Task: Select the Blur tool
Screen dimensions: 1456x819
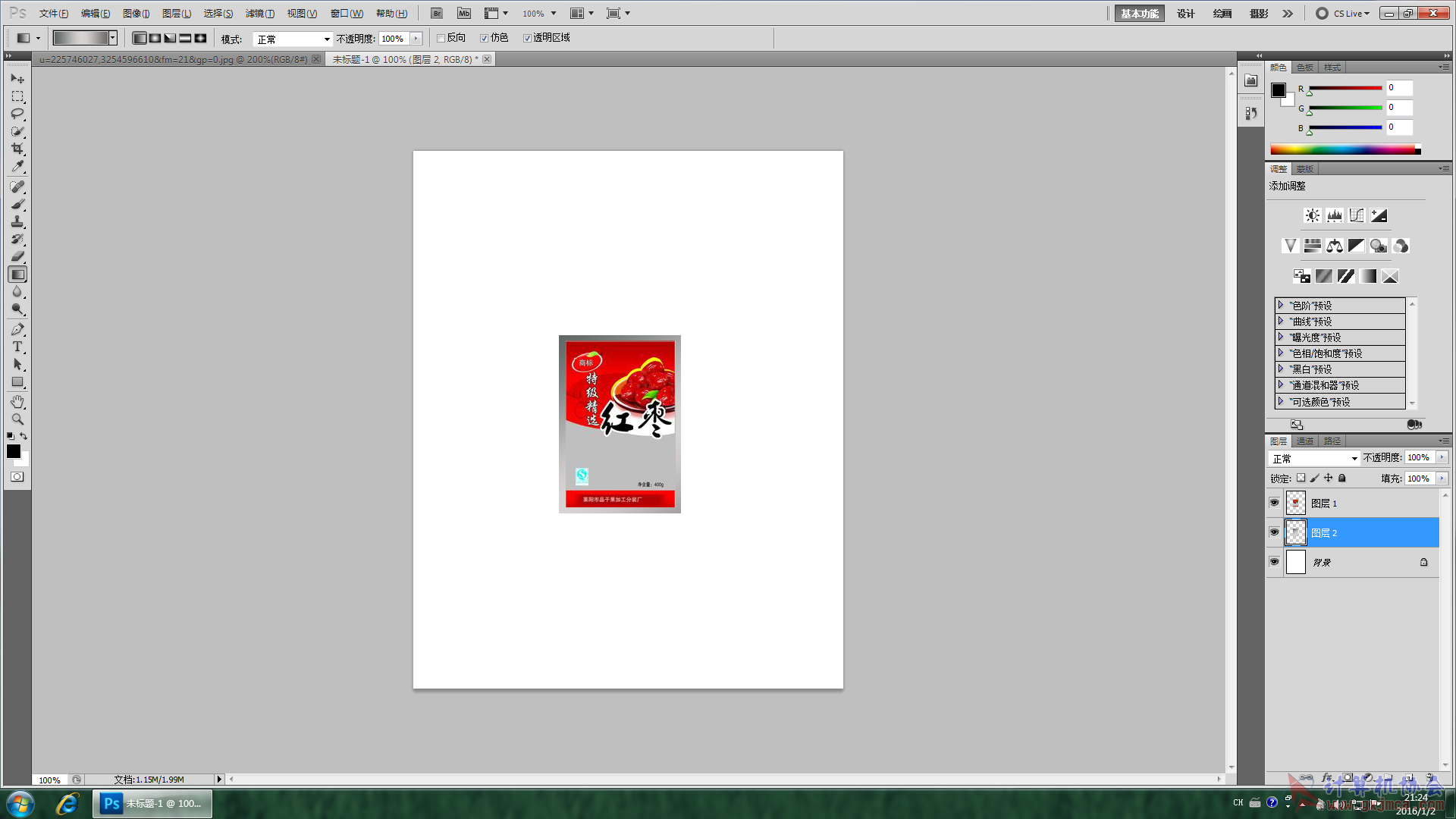Action: [x=17, y=292]
